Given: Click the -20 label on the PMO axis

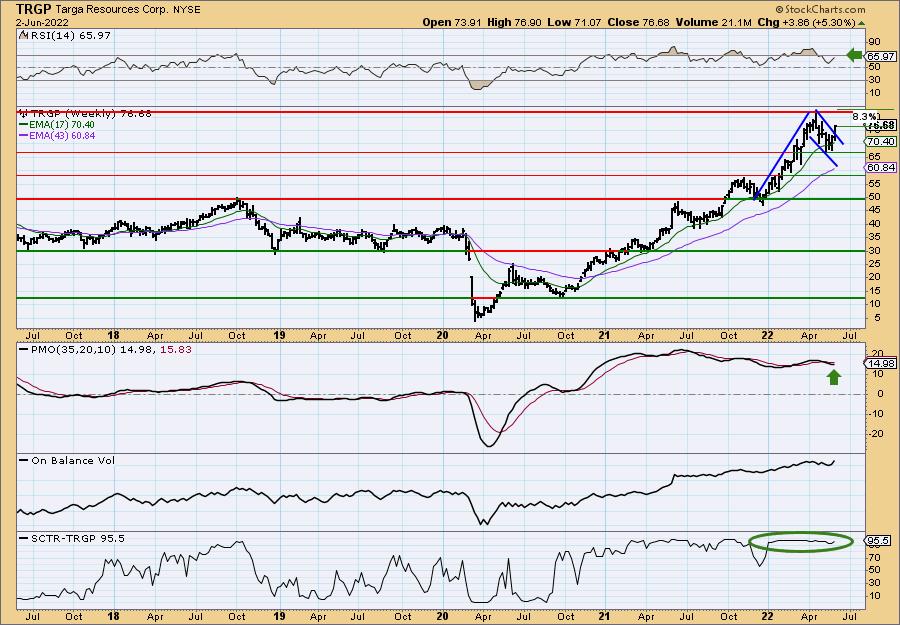Looking at the screenshot, I should 877,434.
